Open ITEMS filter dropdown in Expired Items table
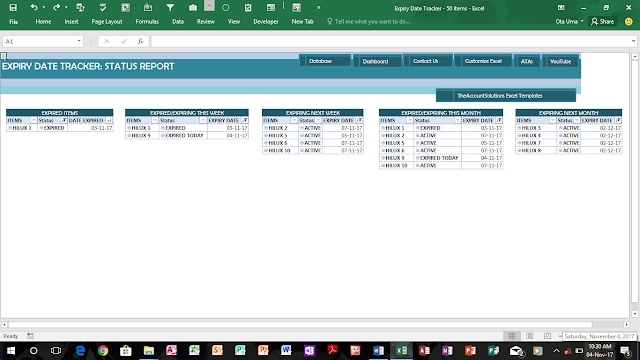The height and width of the screenshot is (360, 640). click(x=33, y=120)
